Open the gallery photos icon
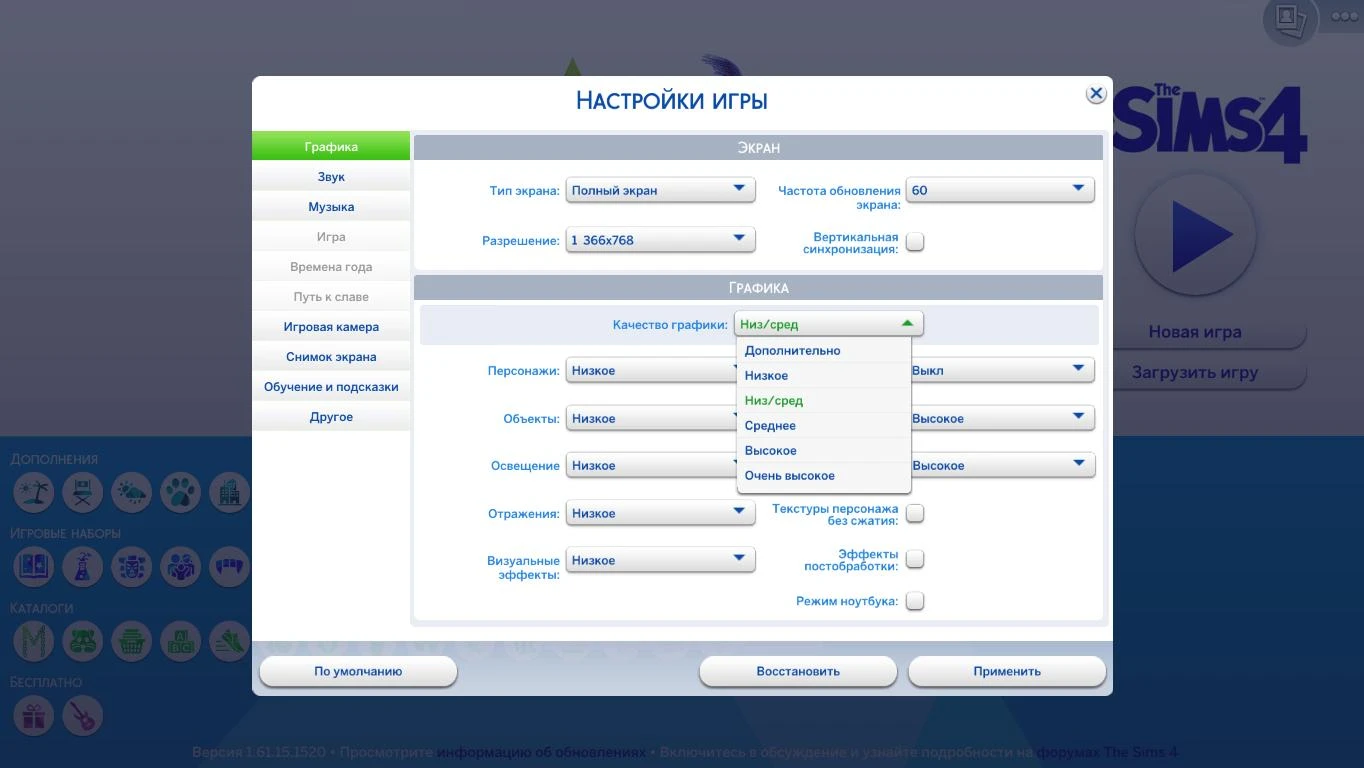This screenshot has width=1364, height=768. coord(1290,19)
